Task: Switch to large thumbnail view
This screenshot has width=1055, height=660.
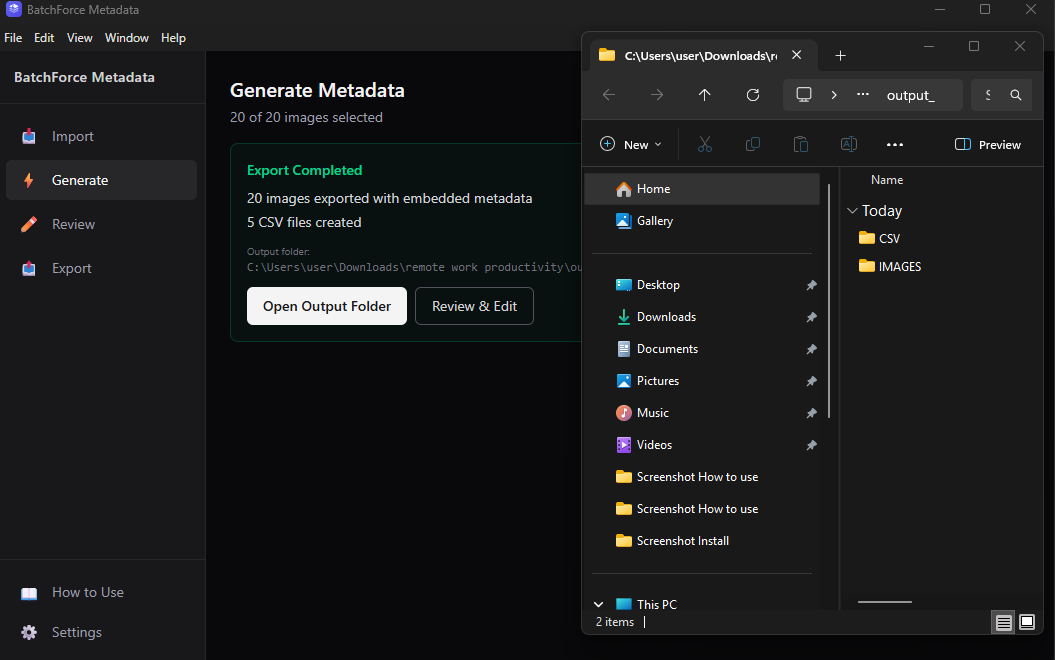Action: pos(1027,622)
